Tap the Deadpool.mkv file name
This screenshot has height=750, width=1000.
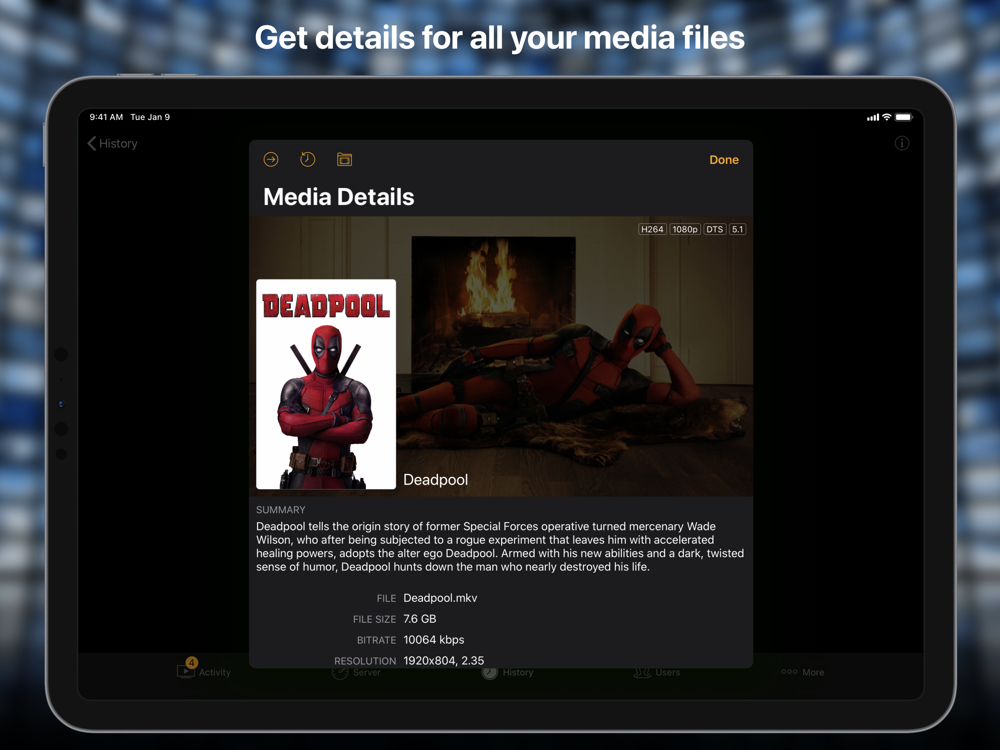[440, 598]
